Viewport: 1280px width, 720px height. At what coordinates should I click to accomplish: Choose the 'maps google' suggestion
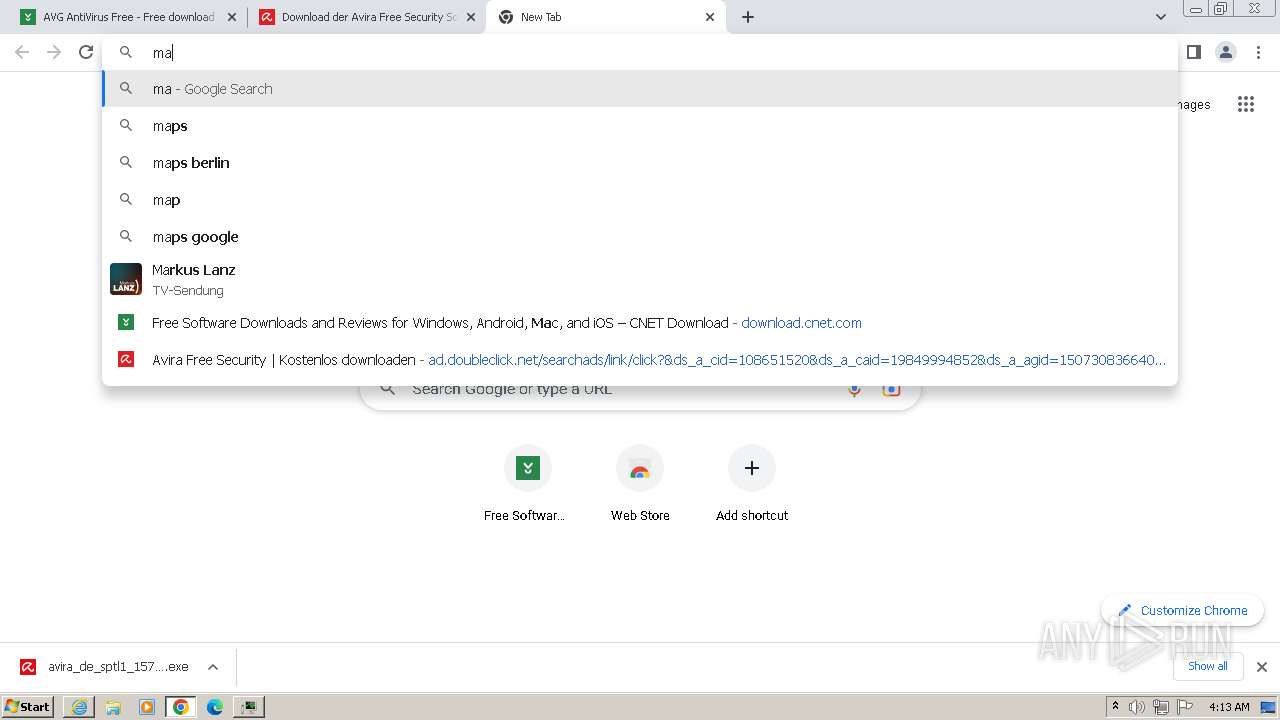pos(640,237)
